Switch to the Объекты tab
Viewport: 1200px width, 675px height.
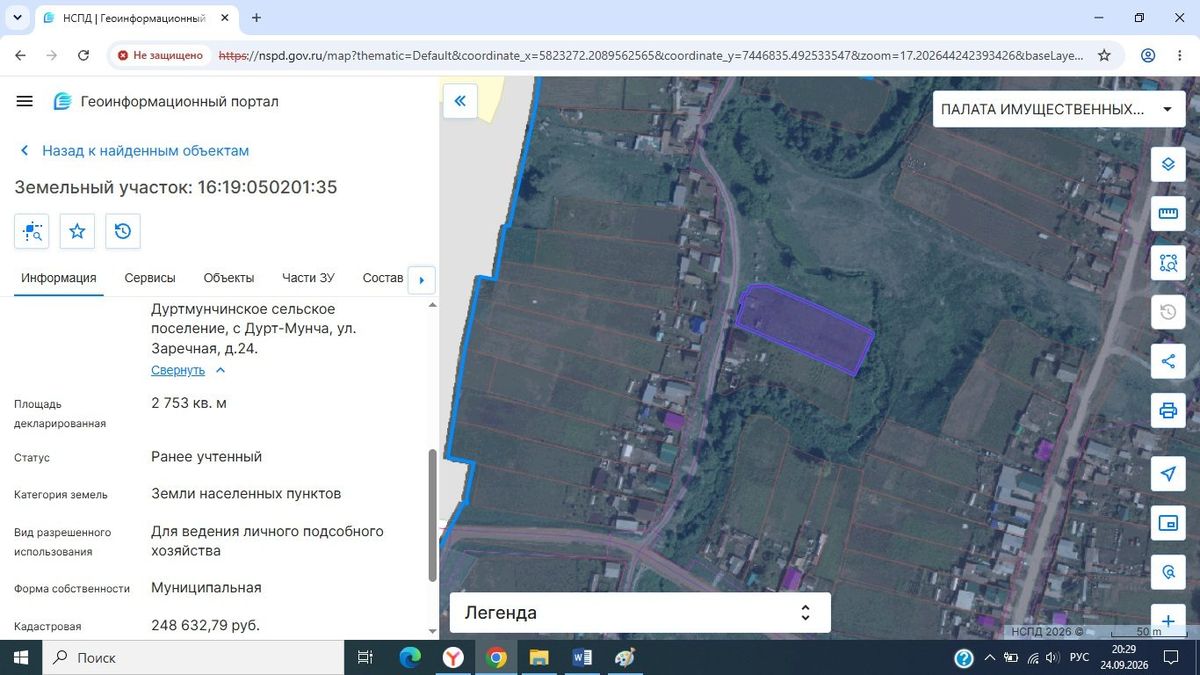tap(229, 278)
